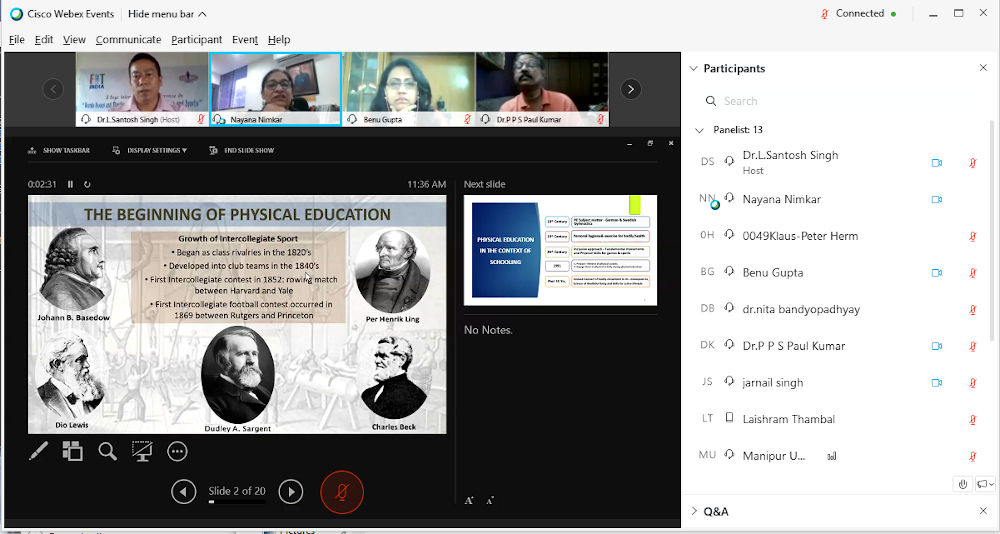
Task: Select Dr.P P S Paul Kumar video thumbnail
Action: (x=542, y=89)
